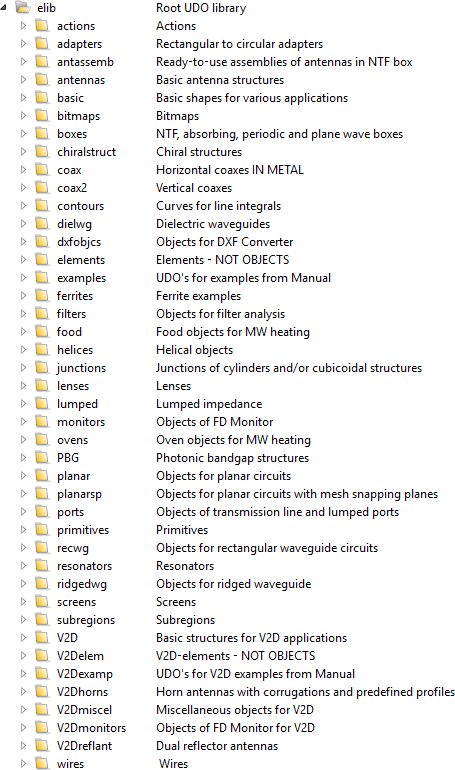
Task: Expand the planar folder arrow
Action: pyautogui.click(x=23, y=476)
